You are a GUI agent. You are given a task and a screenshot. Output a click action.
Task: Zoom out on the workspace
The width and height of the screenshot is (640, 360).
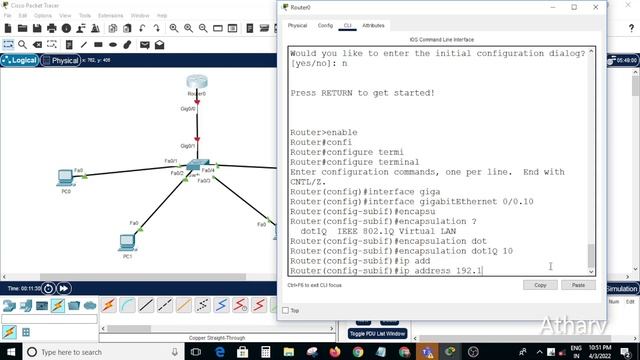coord(203,28)
